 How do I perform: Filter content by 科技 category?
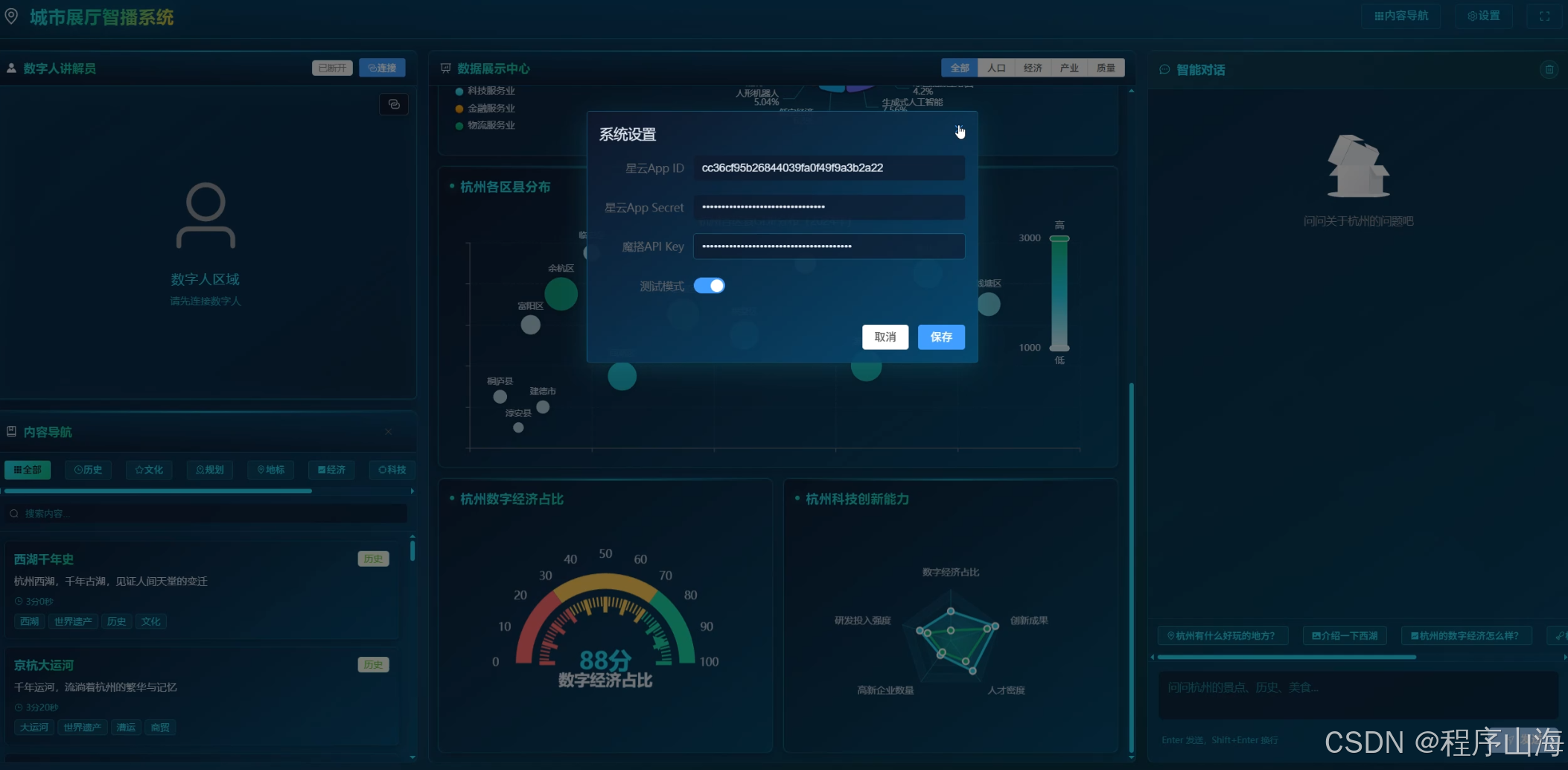coord(392,470)
